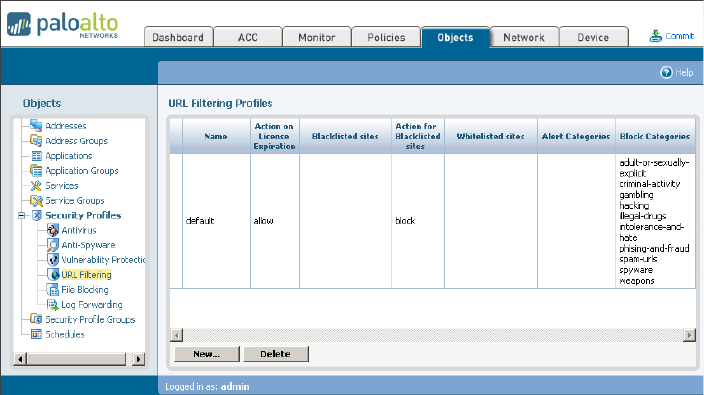The height and width of the screenshot is (395, 704).
Task: Select Security Profiles tree label
Action: coord(83,215)
